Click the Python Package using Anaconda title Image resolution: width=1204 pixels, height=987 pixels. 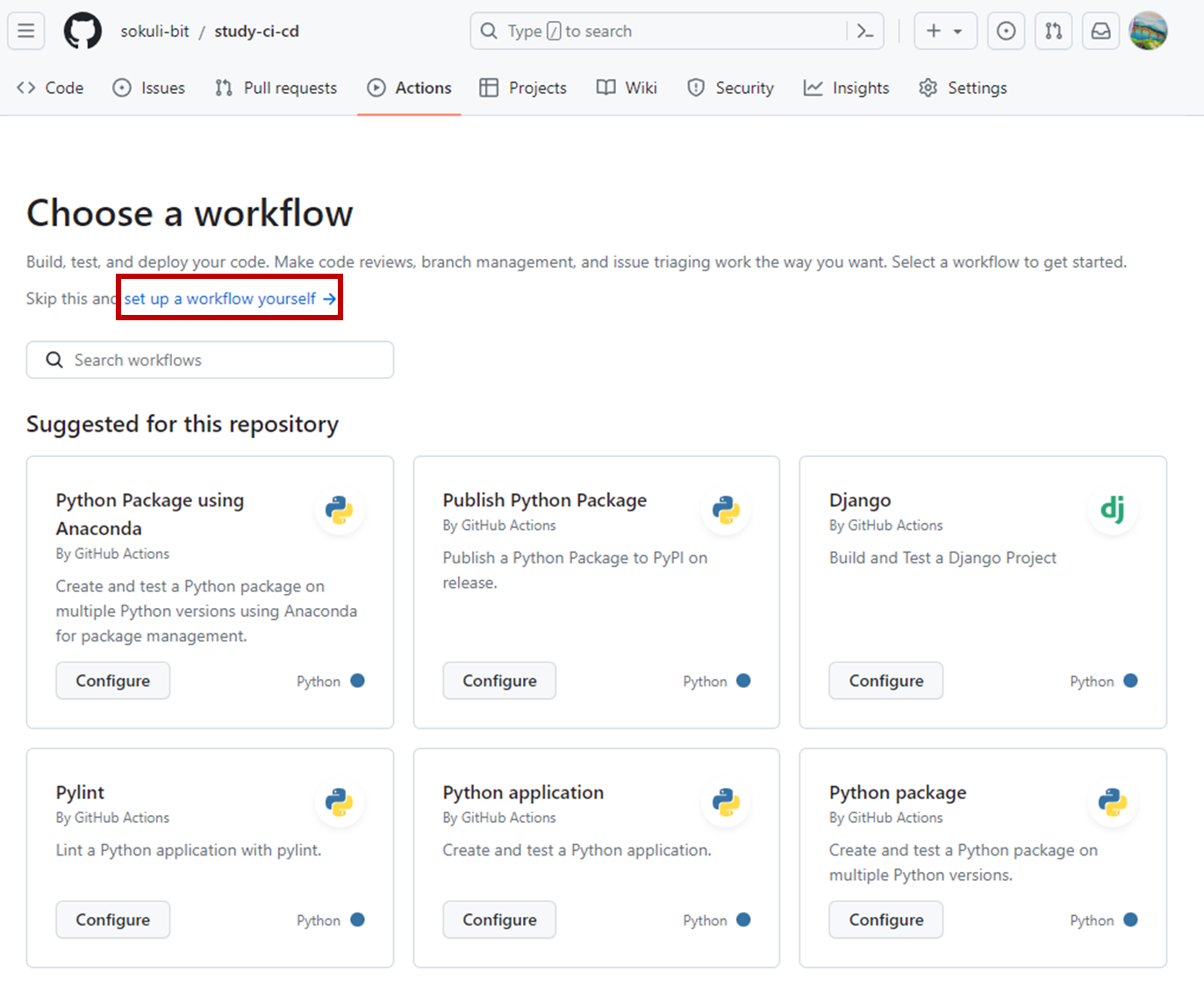click(x=150, y=514)
